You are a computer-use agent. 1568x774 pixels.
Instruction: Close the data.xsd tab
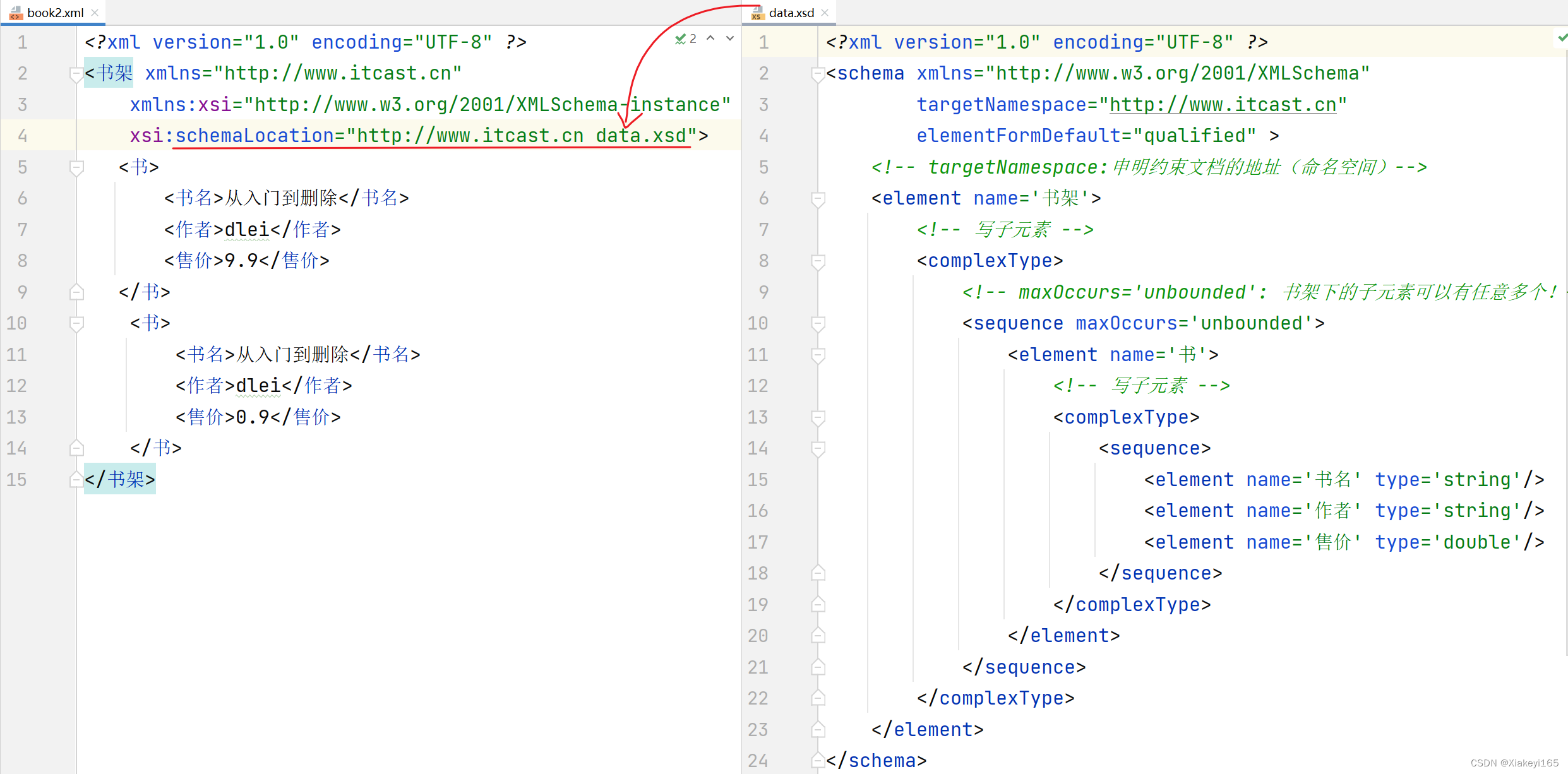825,13
